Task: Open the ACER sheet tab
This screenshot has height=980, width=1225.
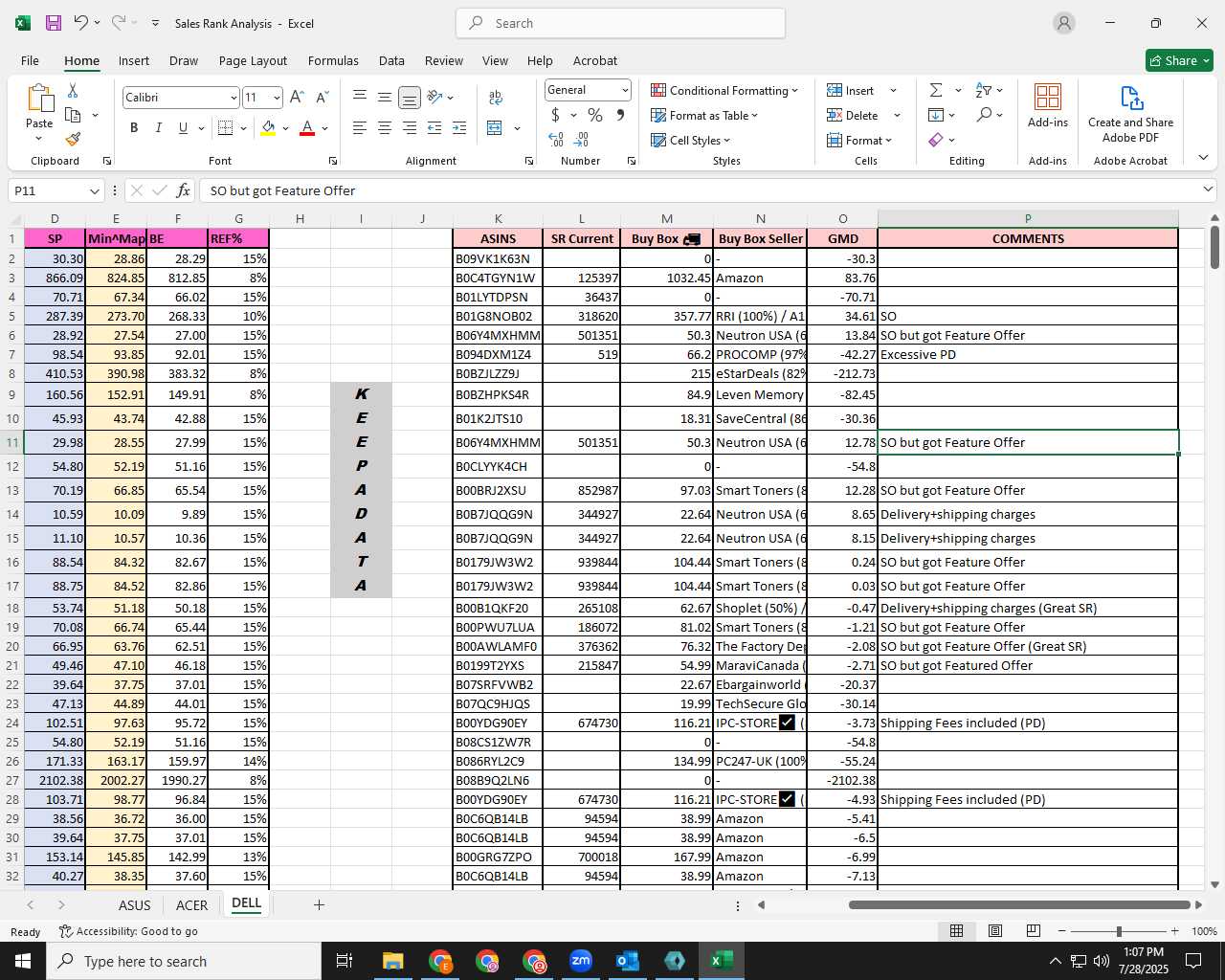Action: click(x=191, y=904)
